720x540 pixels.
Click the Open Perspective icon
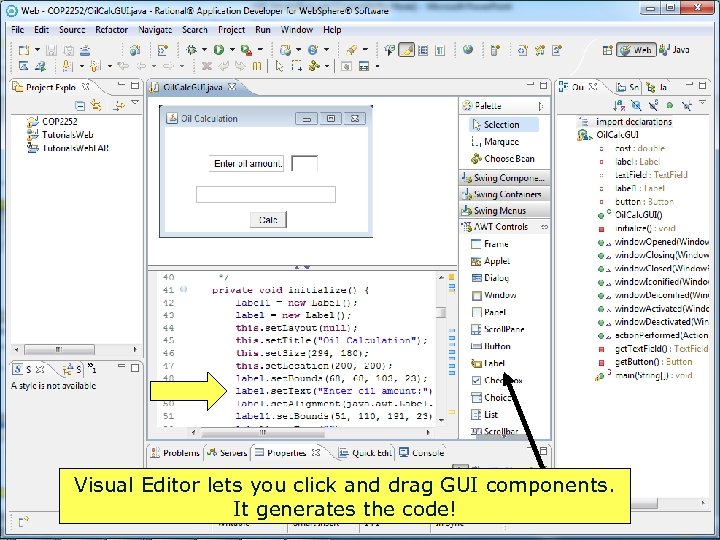coord(608,50)
